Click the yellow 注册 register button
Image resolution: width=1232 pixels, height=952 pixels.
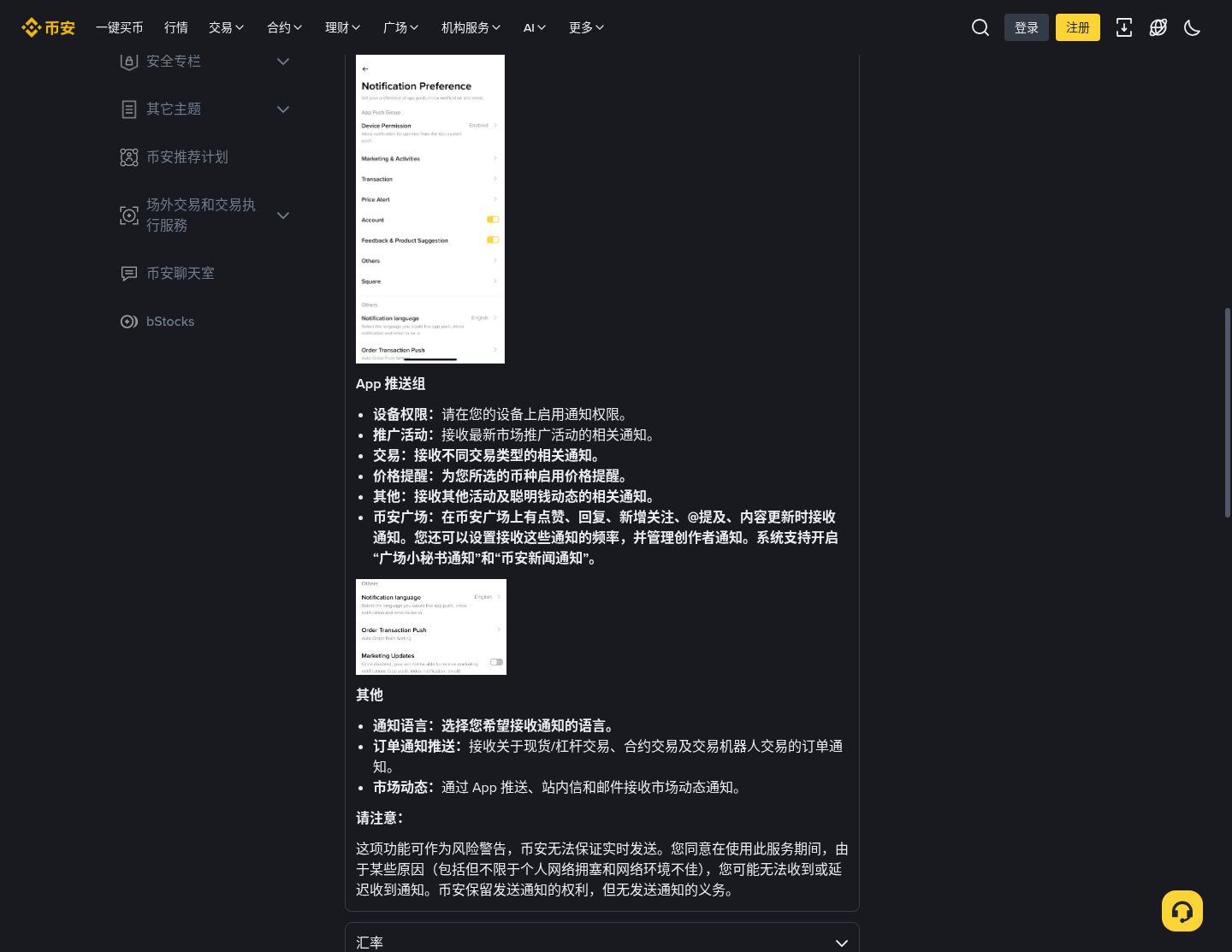point(1078,27)
